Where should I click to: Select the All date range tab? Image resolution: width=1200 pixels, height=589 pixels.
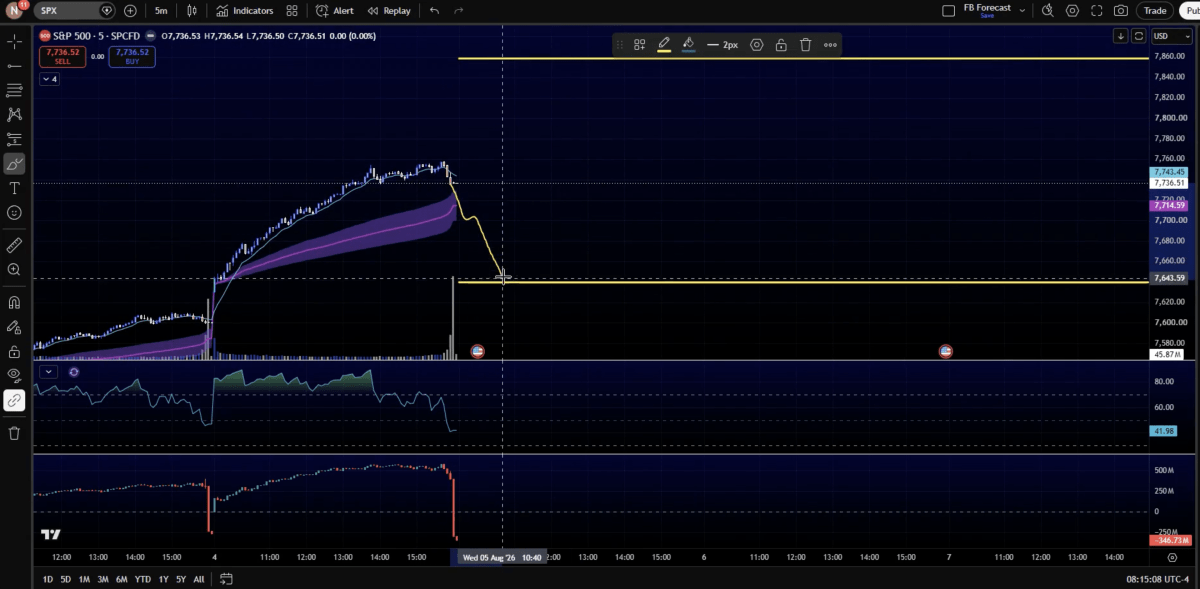pyautogui.click(x=199, y=579)
